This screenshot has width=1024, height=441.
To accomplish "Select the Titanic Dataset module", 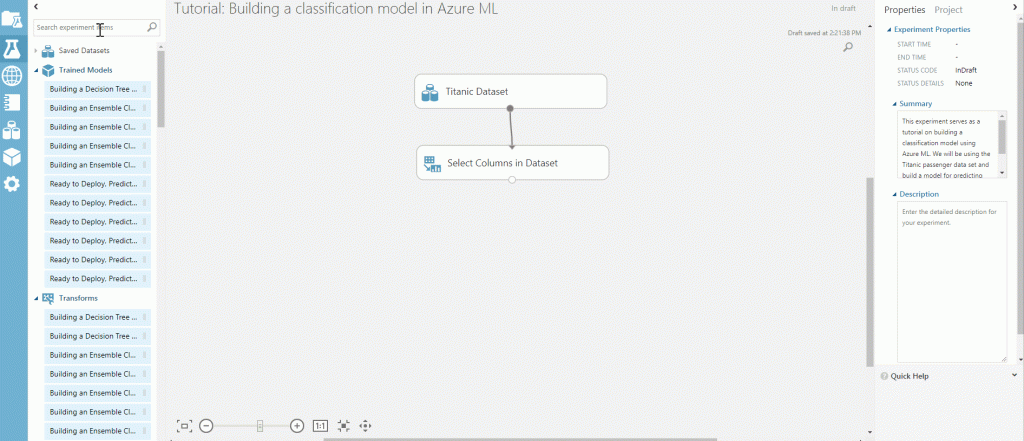I will pyautogui.click(x=510, y=92).
